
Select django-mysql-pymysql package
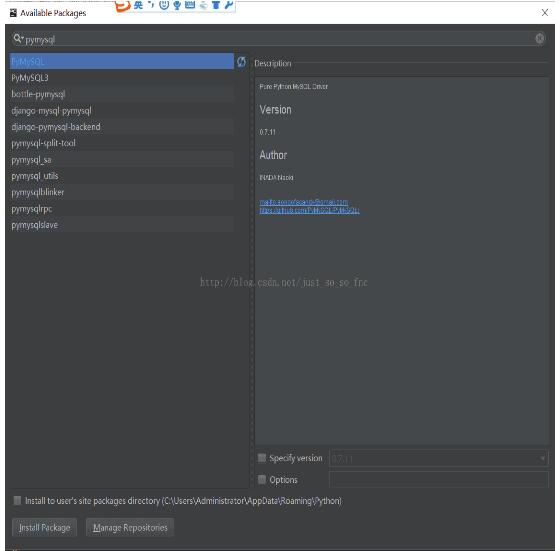tap(122, 111)
